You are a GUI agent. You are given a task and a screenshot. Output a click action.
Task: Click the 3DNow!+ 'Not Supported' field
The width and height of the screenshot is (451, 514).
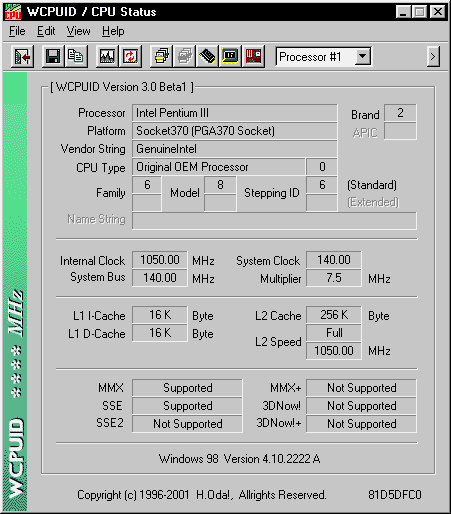[x=361, y=424]
